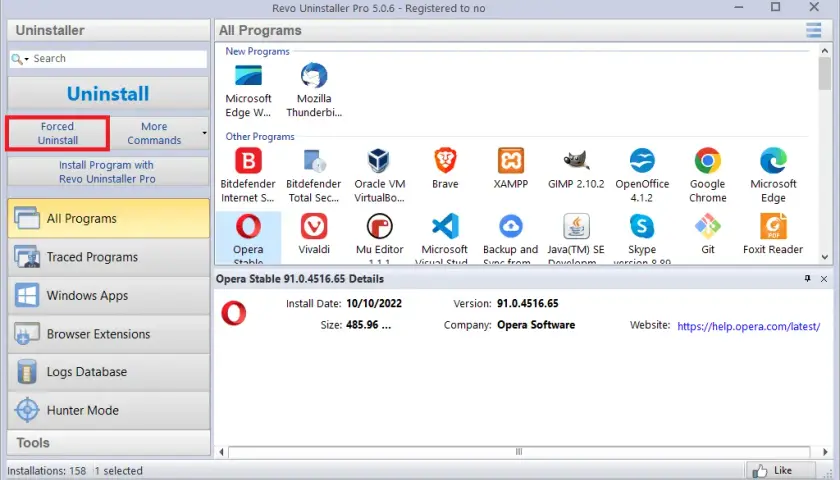This screenshot has height=480, width=840.
Task: Click the Opera logo in details panel
Action: (234, 313)
